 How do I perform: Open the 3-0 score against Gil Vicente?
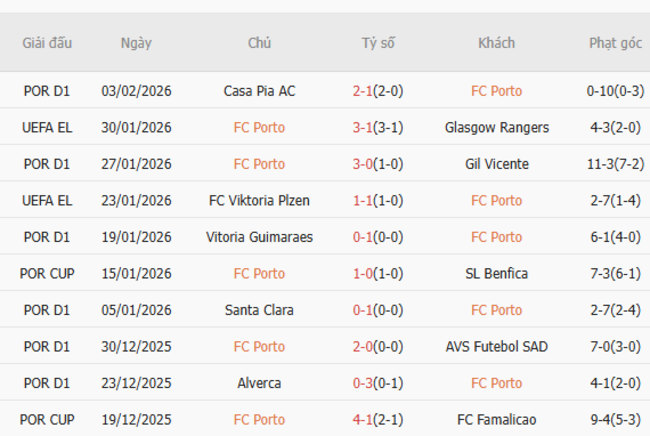(x=362, y=164)
